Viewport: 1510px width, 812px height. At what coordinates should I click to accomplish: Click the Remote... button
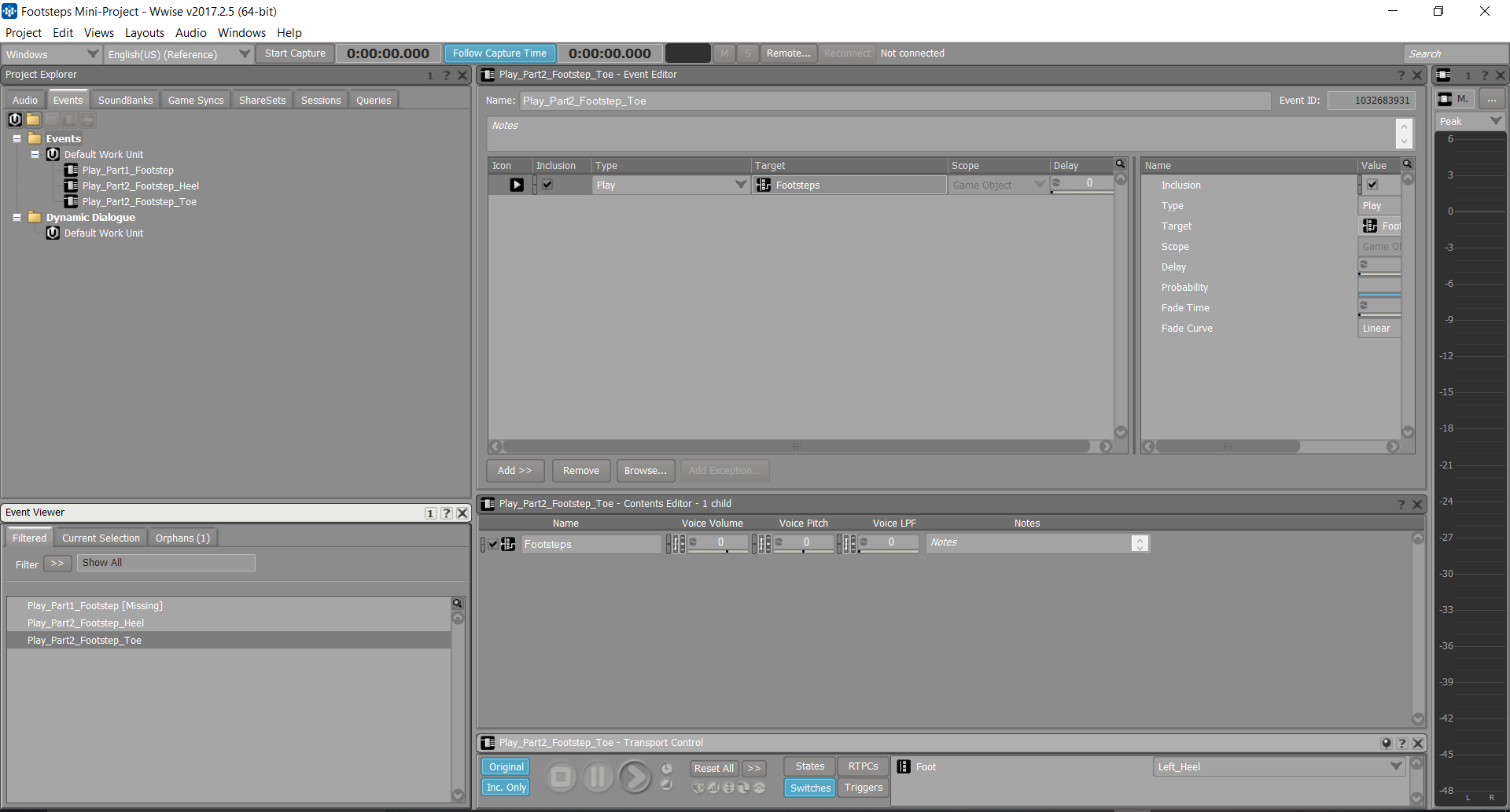[788, 53]
